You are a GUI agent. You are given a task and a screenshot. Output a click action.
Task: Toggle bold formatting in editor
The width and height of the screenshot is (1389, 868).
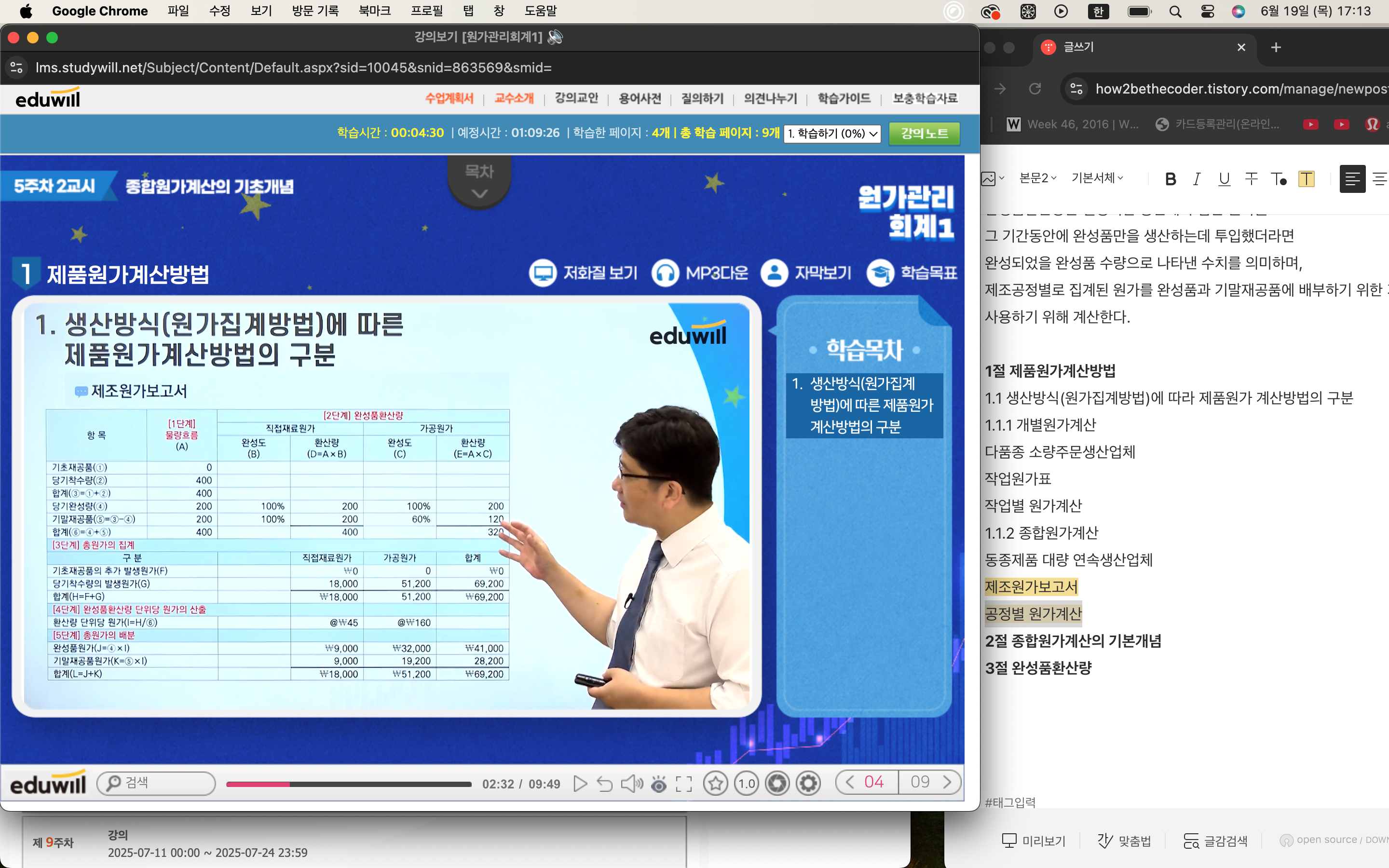point(1171,179)
